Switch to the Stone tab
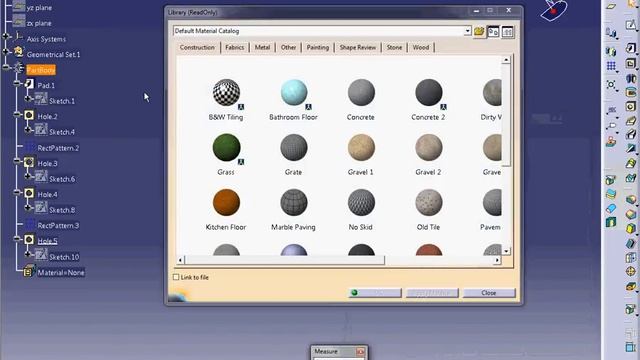640x360 pixels. point(394,47)
